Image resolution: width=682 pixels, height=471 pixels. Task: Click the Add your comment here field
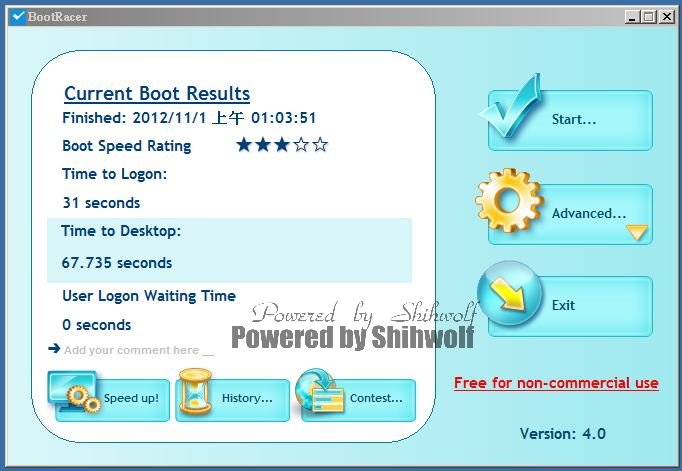click(139, 350)
